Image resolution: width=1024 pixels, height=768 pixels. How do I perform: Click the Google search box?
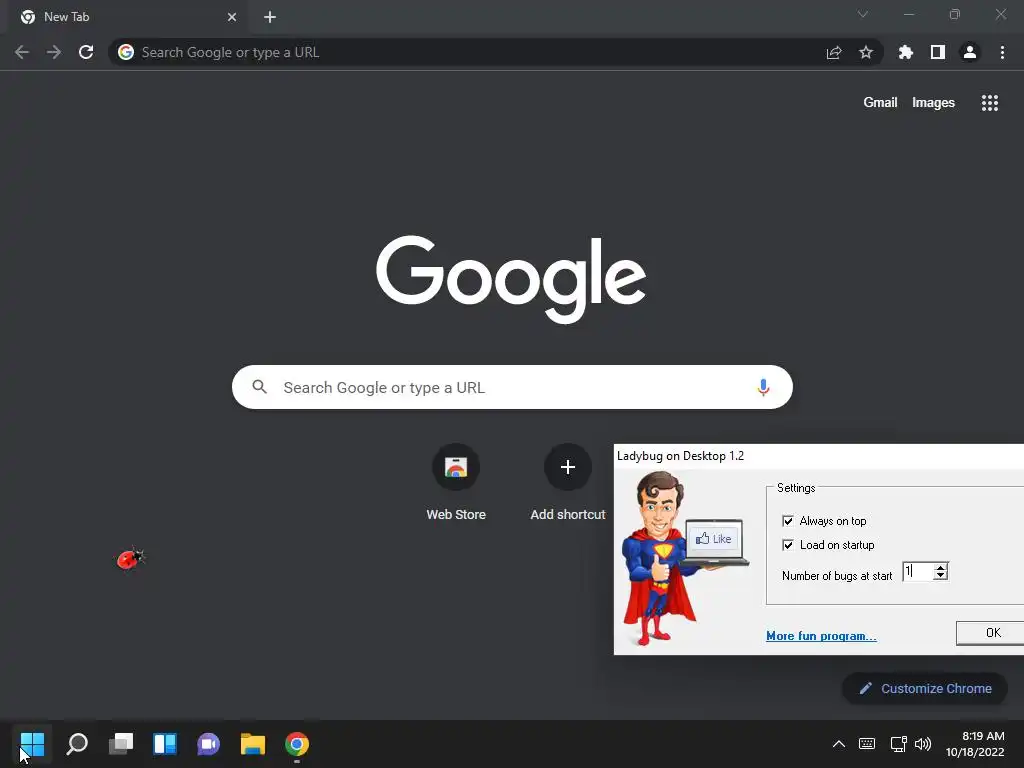click(512, 387)
